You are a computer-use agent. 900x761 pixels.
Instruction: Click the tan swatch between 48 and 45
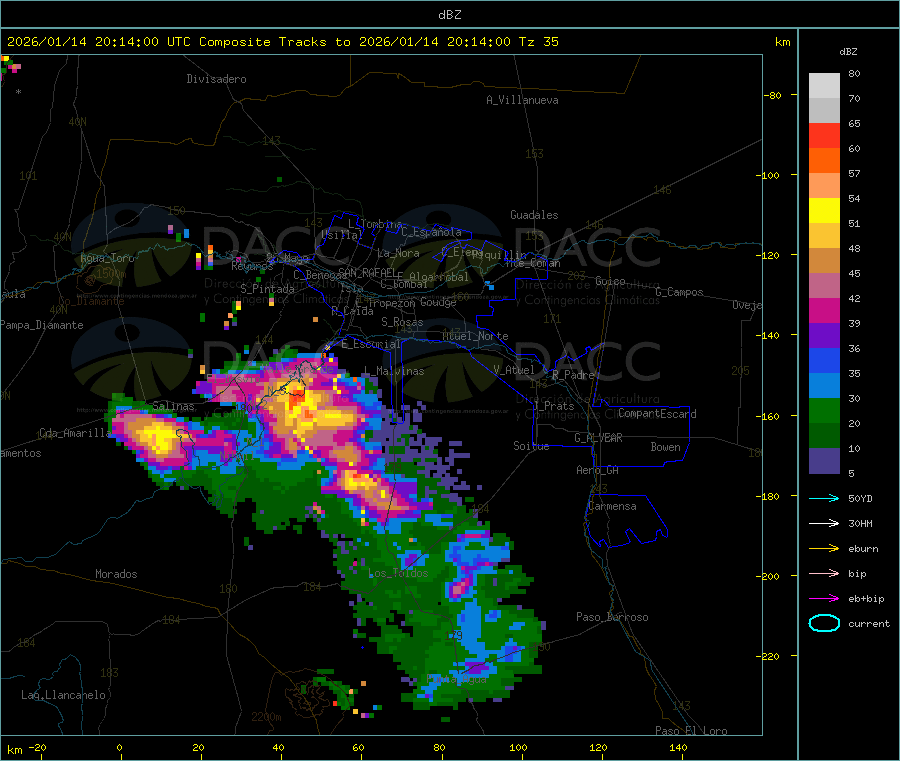pyautogui.click(x=824, y=261)
